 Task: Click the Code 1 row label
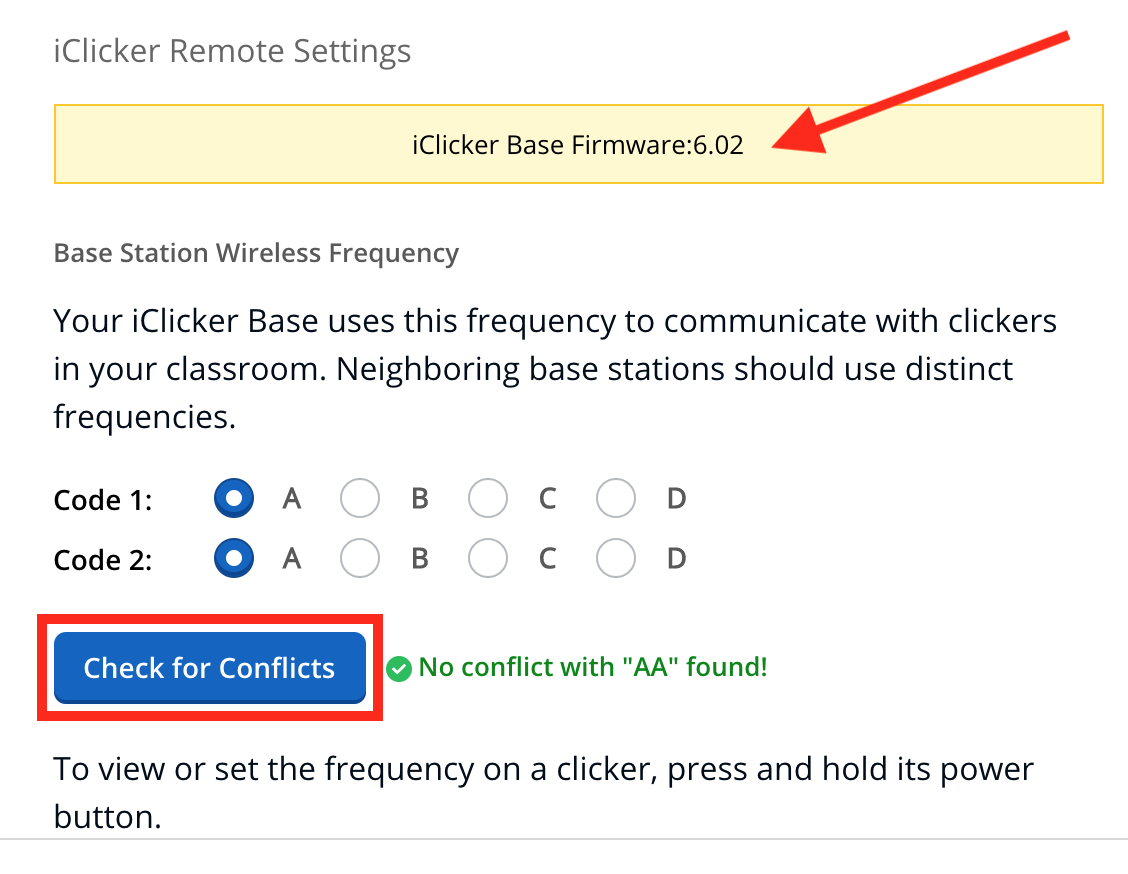click(x=102, y=499)
